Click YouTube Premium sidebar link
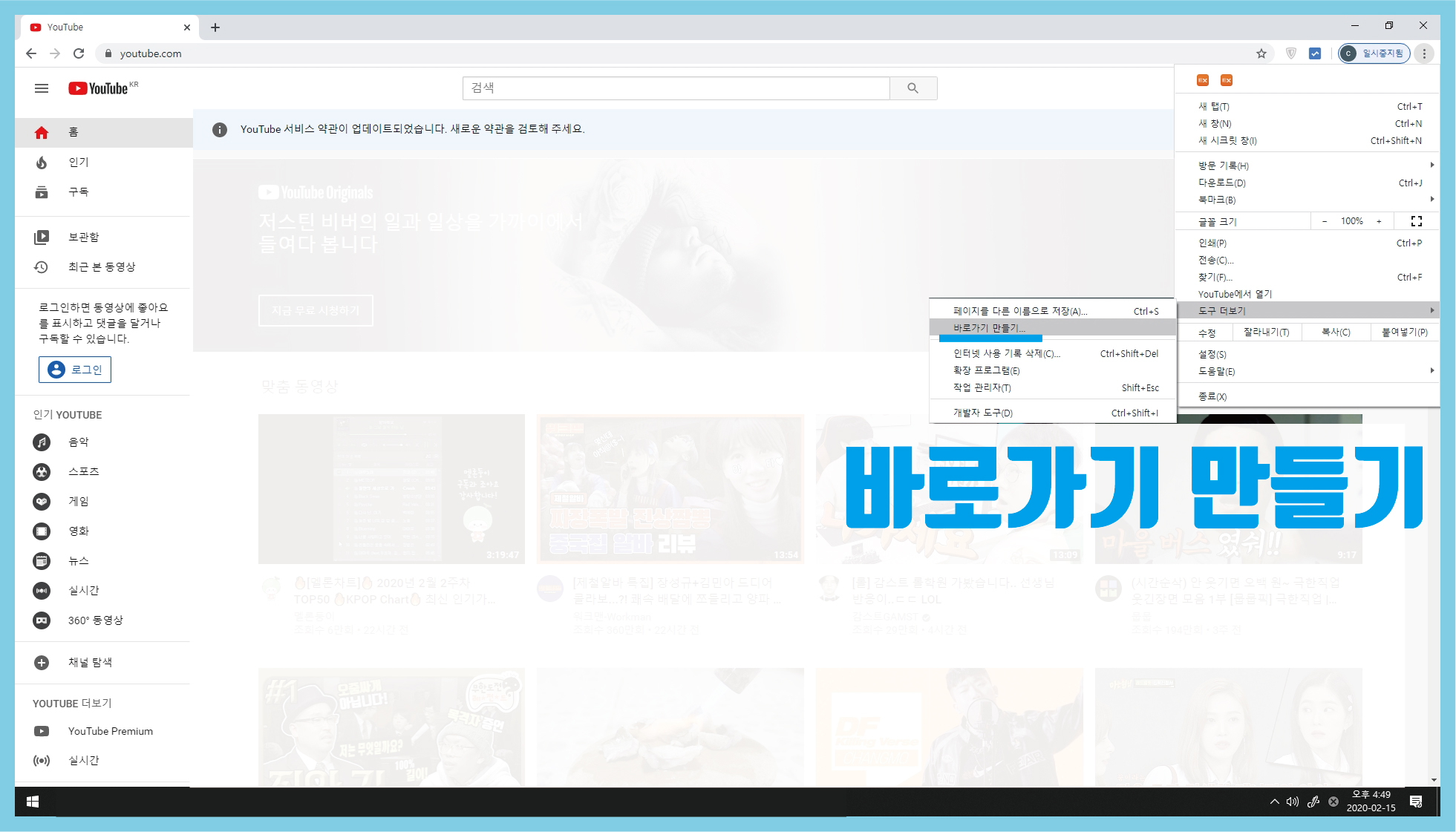Image resolution: width=1456 pixels, height=832 pixels. [x=110, y=731]
